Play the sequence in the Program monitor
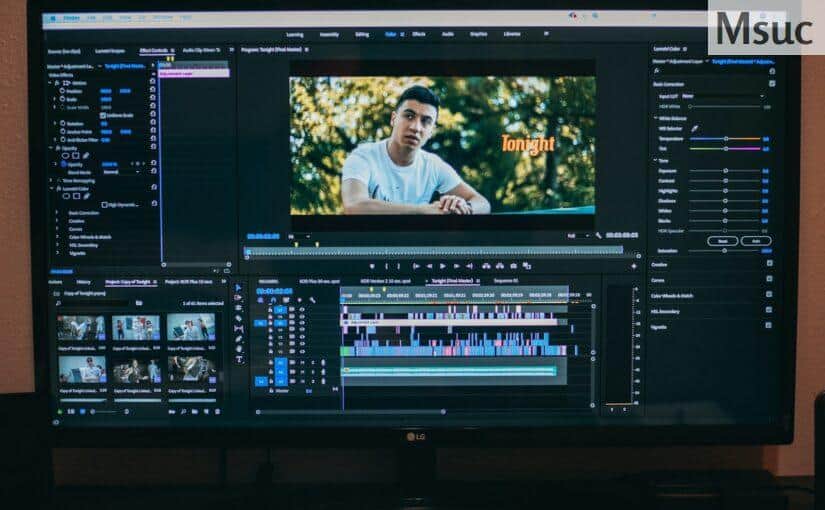The width and height of the screenshot is (825, 510). (x=442, y=266)
